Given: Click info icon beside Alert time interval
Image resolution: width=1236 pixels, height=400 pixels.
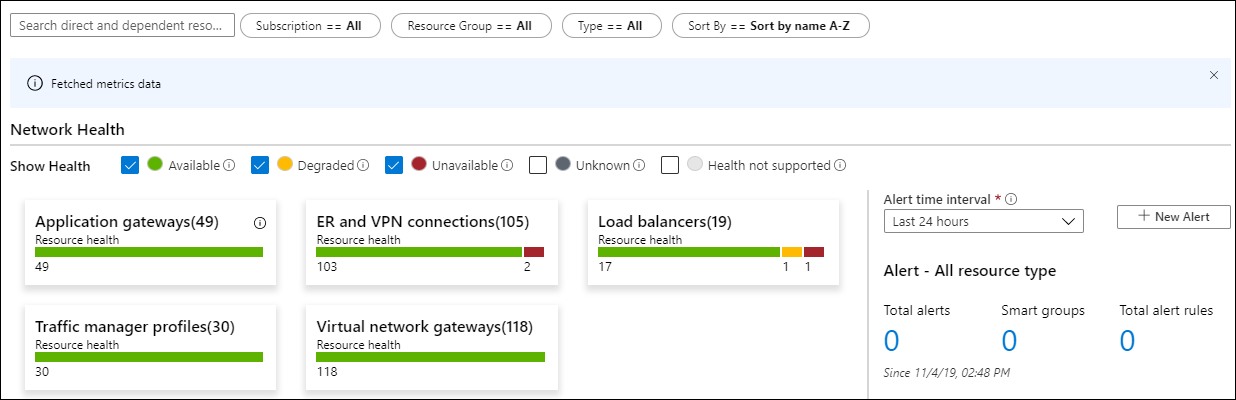Looking at the screenshot, I should [x=1011, y=199].
